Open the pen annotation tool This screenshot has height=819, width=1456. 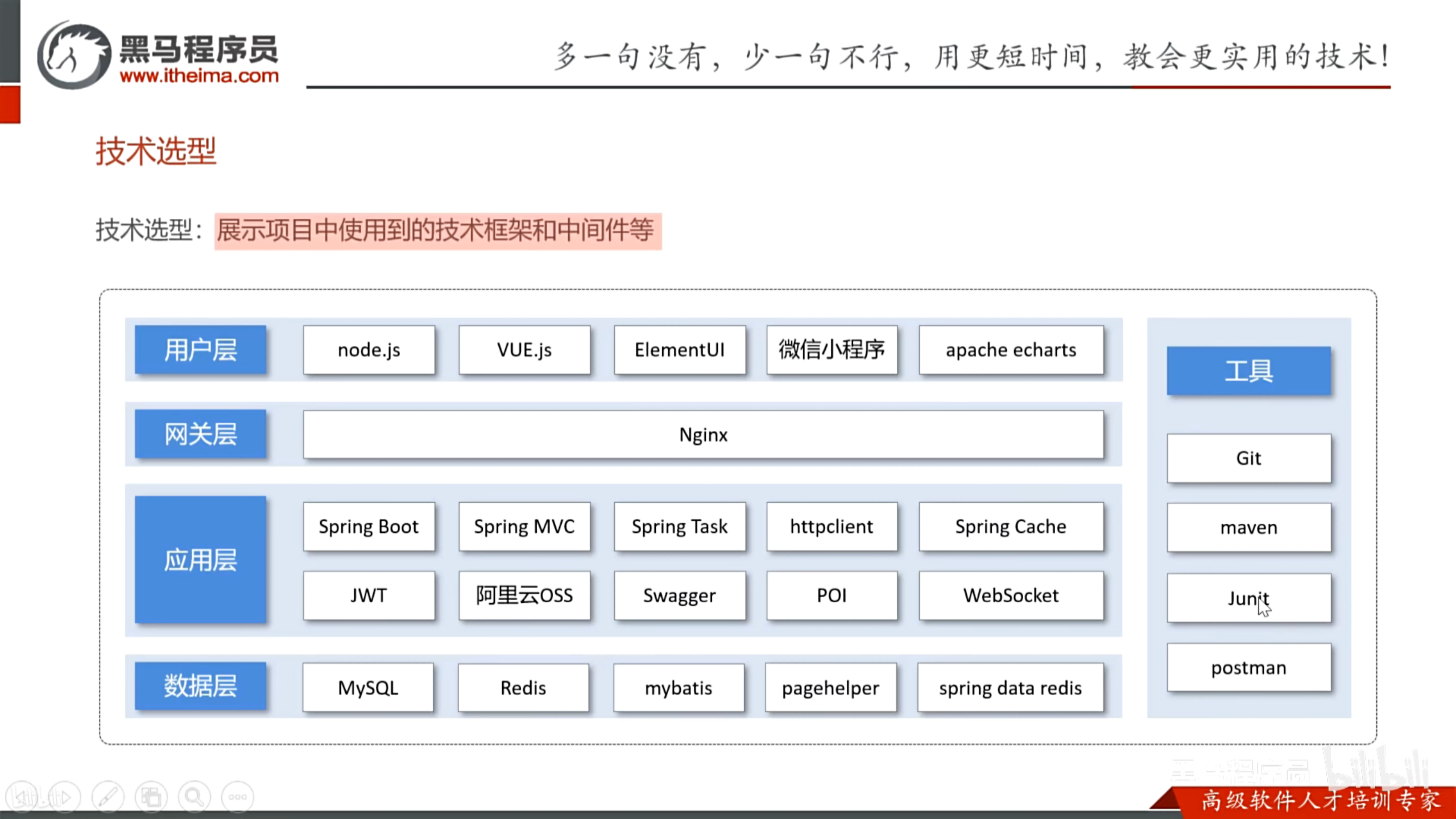pos(108,797)
